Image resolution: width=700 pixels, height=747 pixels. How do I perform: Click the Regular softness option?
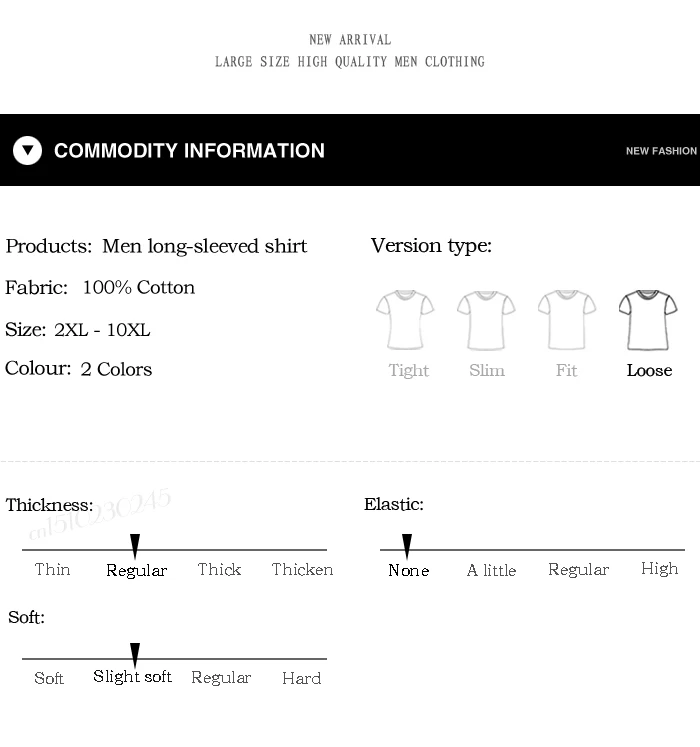coord(221,678)
